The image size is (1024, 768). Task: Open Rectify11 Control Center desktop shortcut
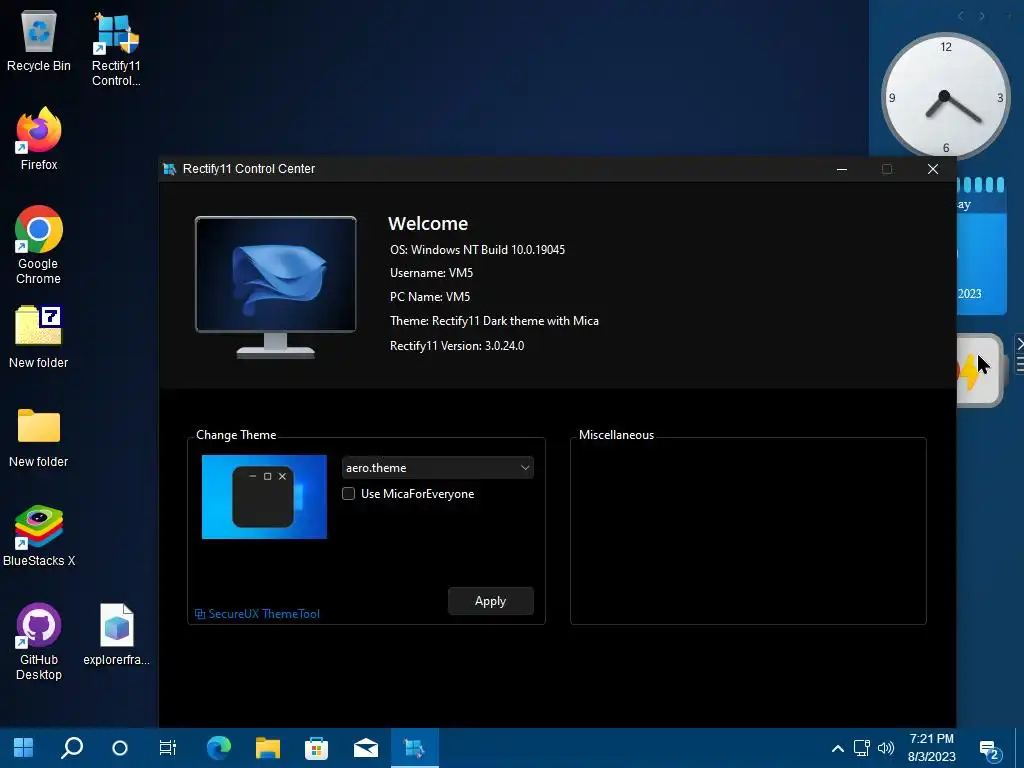click(116, 49)
